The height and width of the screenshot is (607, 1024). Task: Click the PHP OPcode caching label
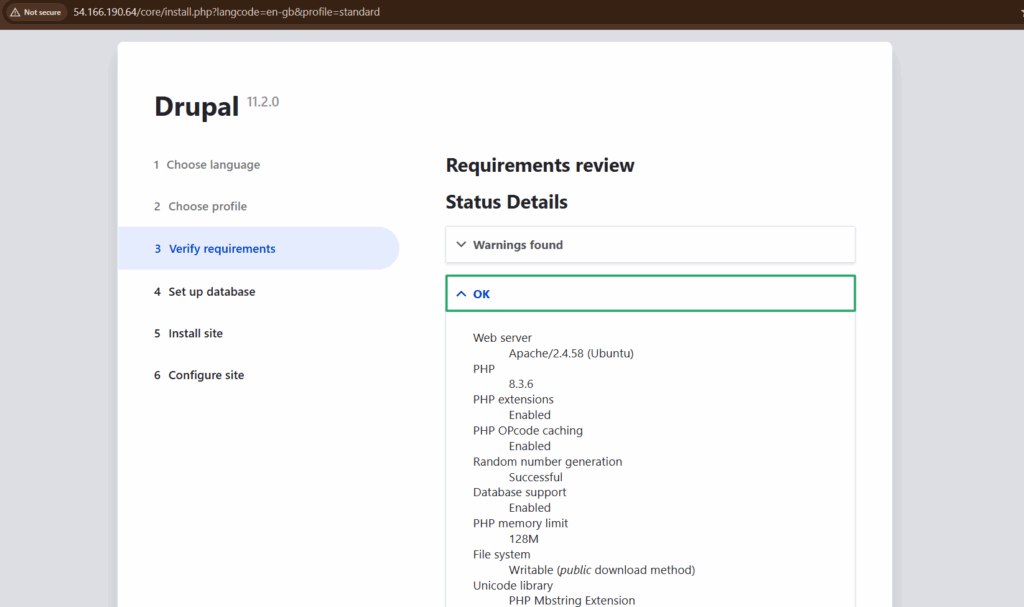pyautogui.click(x=528, y=431)
